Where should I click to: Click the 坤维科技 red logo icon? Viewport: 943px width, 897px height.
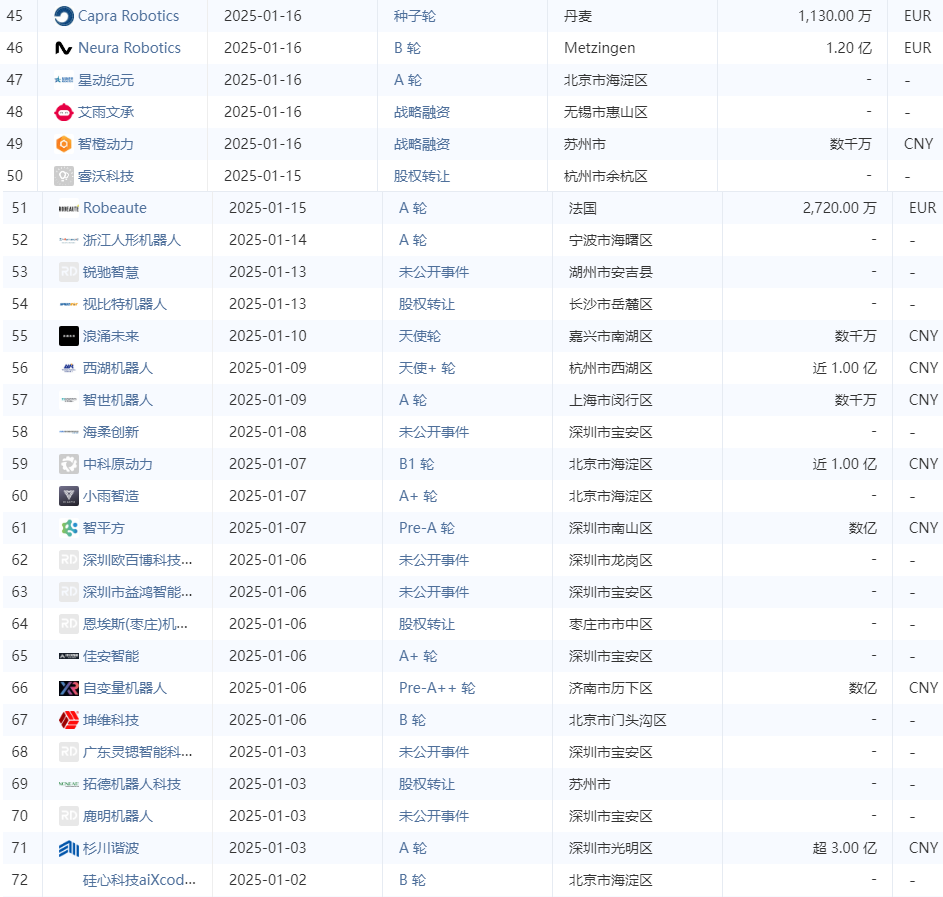pos(69,720)
